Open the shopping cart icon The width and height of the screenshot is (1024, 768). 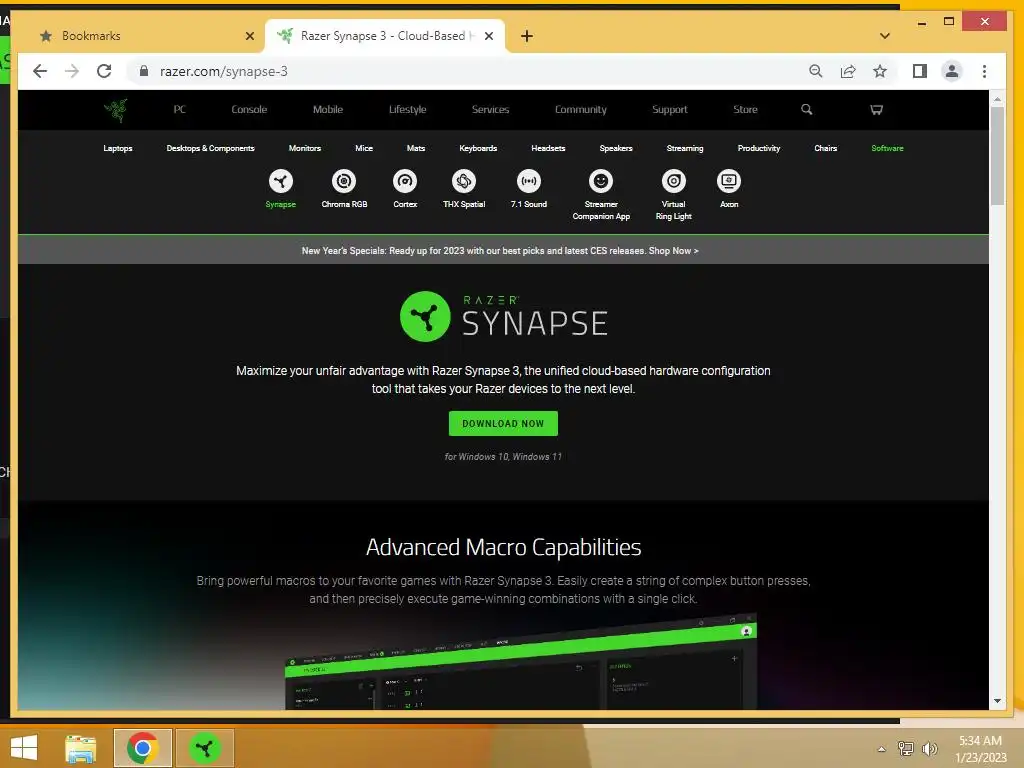876,110
